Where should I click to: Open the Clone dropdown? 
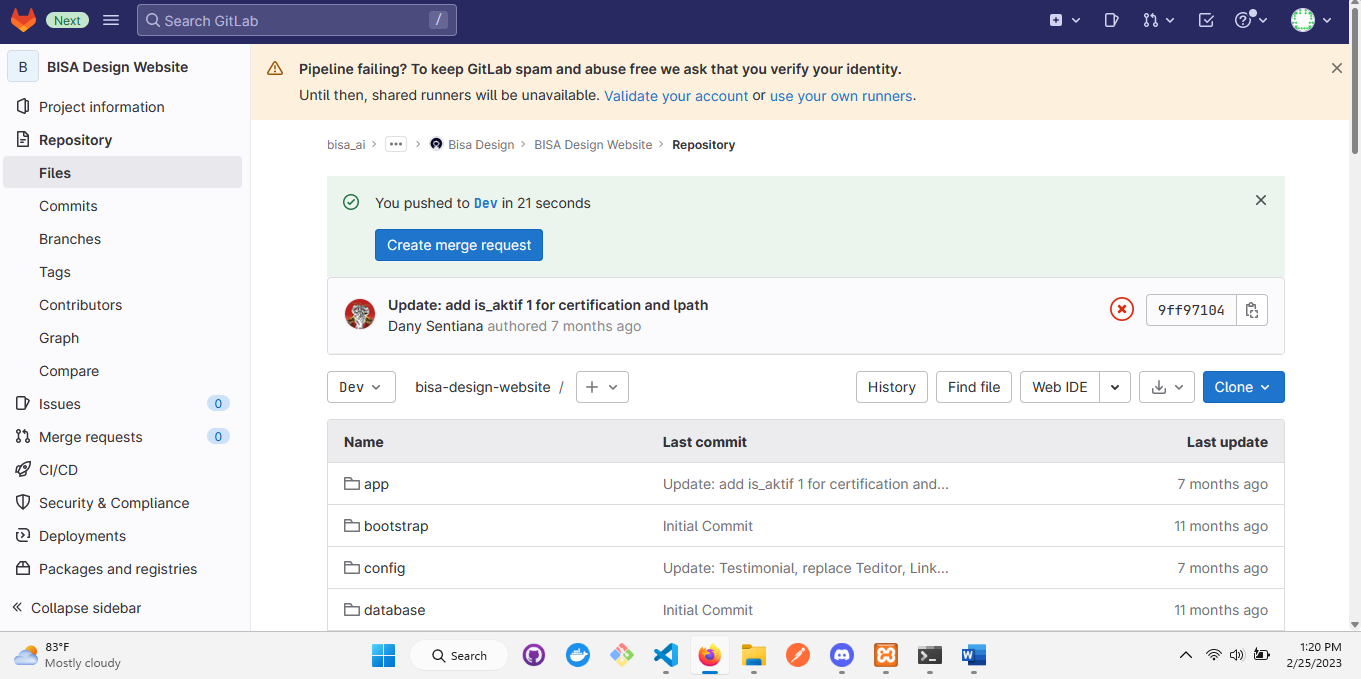tap(1243, 387)
